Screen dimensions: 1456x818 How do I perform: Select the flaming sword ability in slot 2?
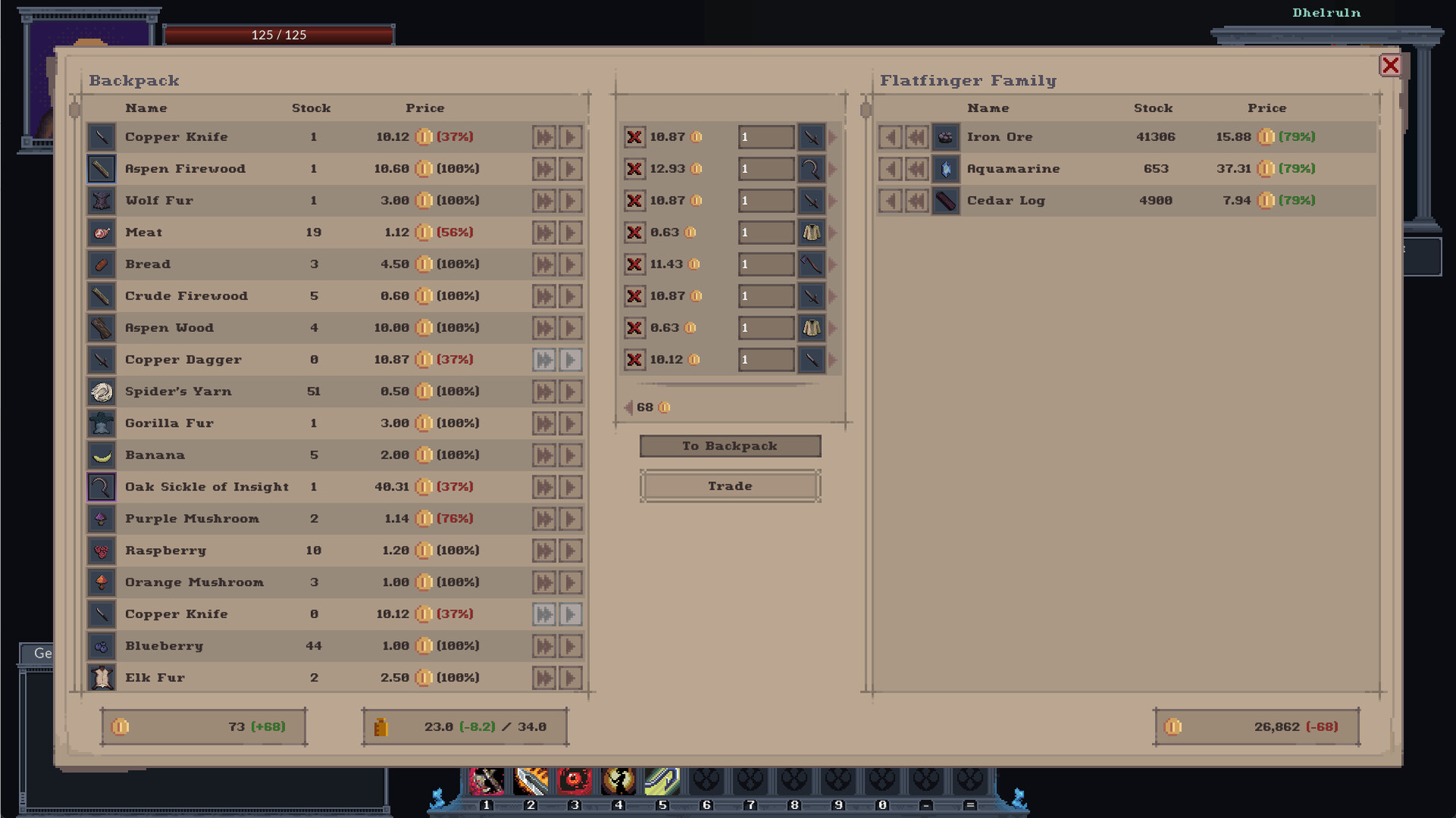coord(531,780)
